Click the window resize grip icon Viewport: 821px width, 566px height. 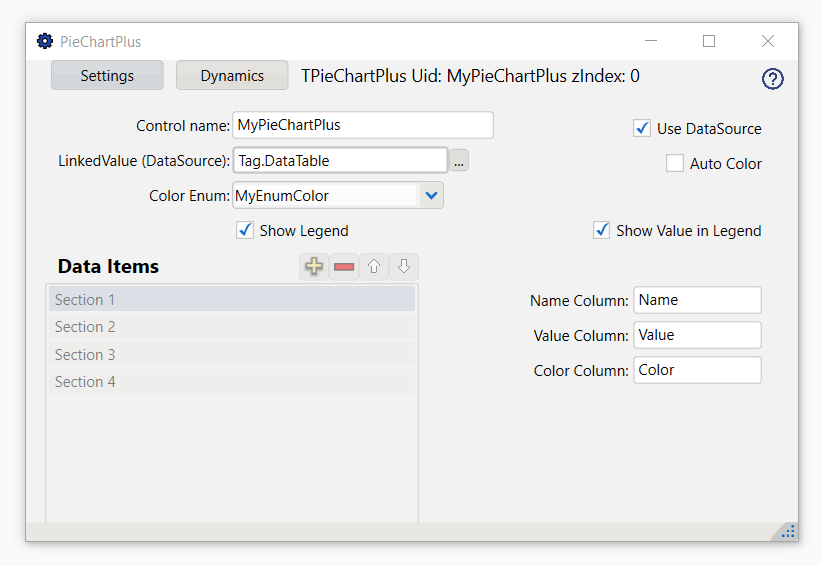(x=787, y=531)
